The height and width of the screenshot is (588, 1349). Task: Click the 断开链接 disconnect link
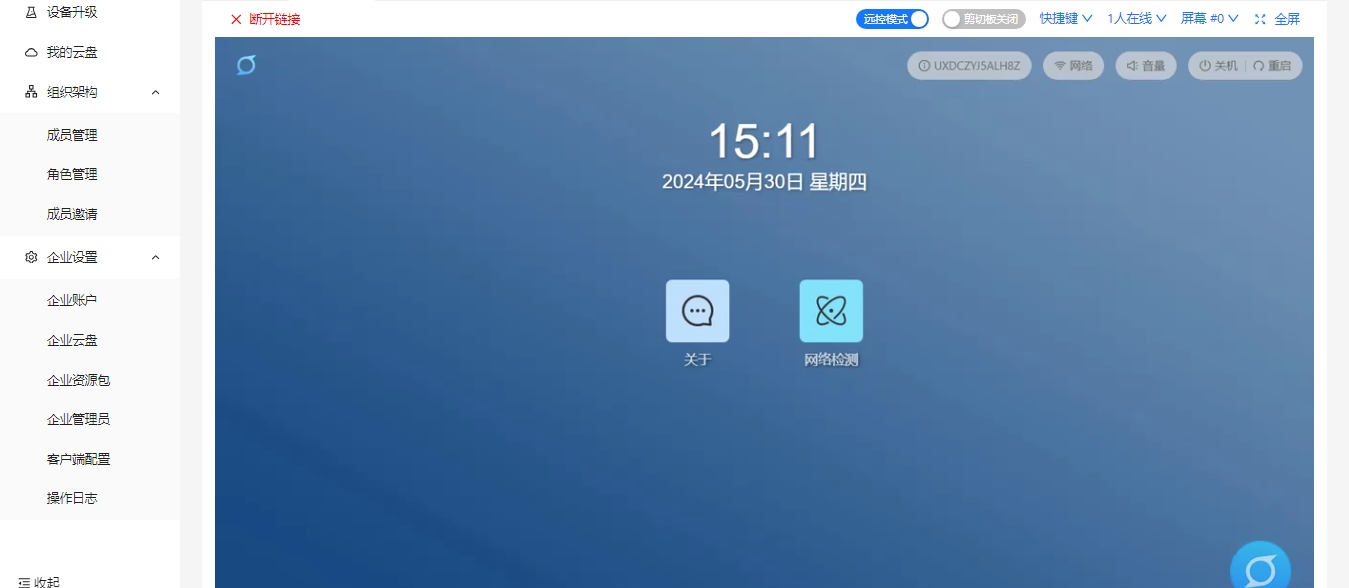[275, 19]
